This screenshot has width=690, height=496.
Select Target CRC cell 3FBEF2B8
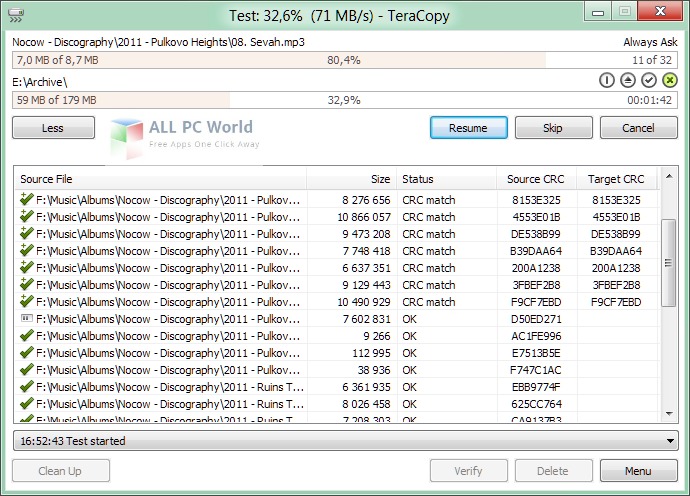616,285
